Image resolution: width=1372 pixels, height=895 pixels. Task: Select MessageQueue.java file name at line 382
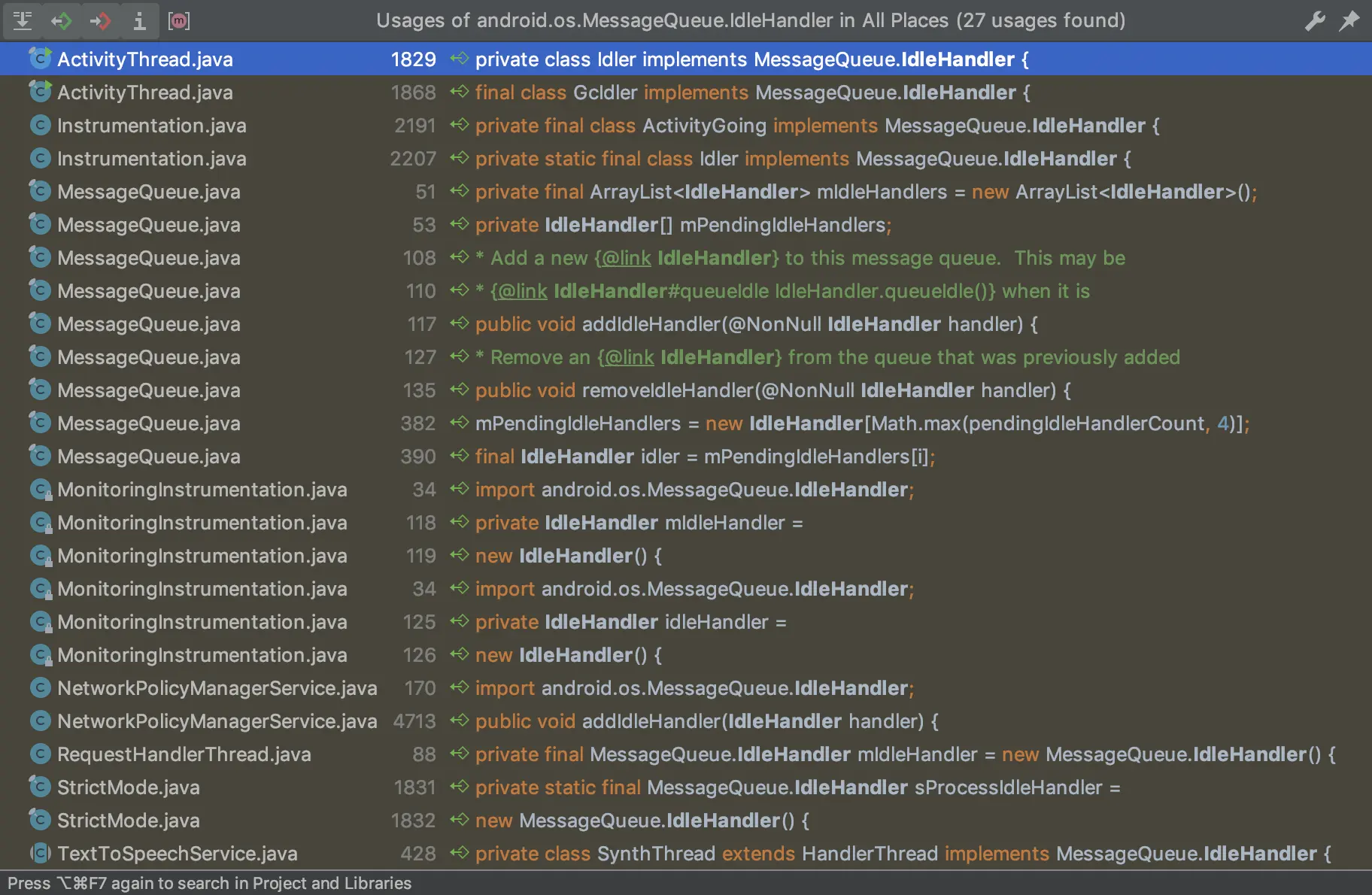[149, 423]
